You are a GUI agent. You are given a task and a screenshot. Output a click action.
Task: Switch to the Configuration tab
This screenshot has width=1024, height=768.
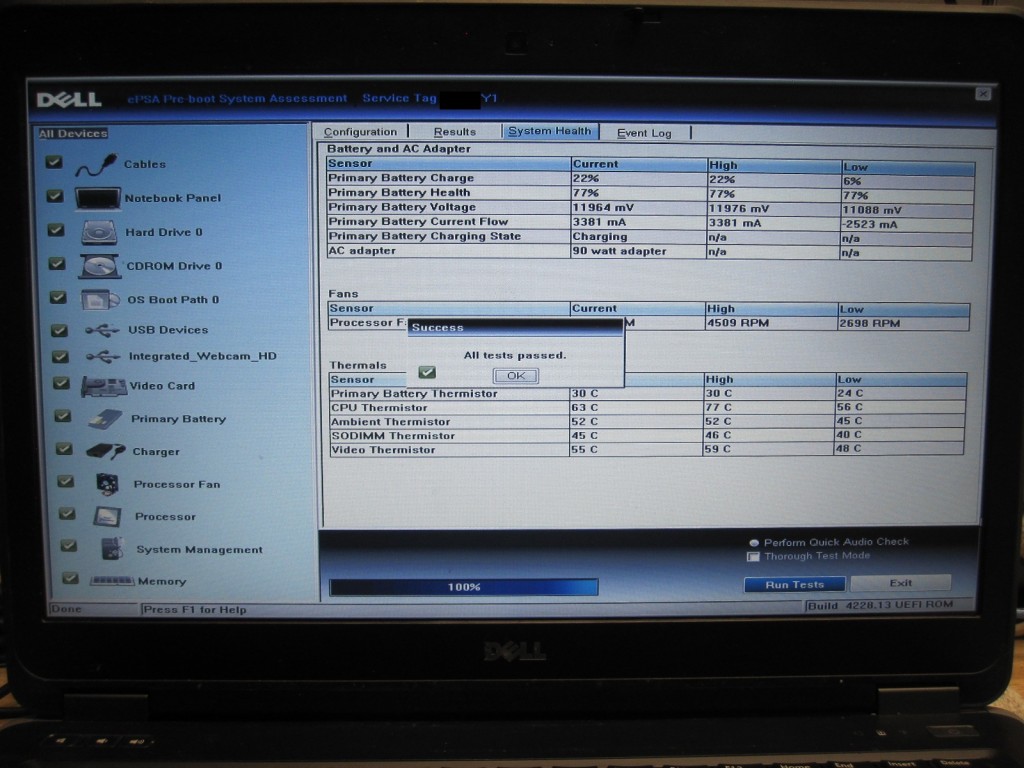(x=360, y=132)
